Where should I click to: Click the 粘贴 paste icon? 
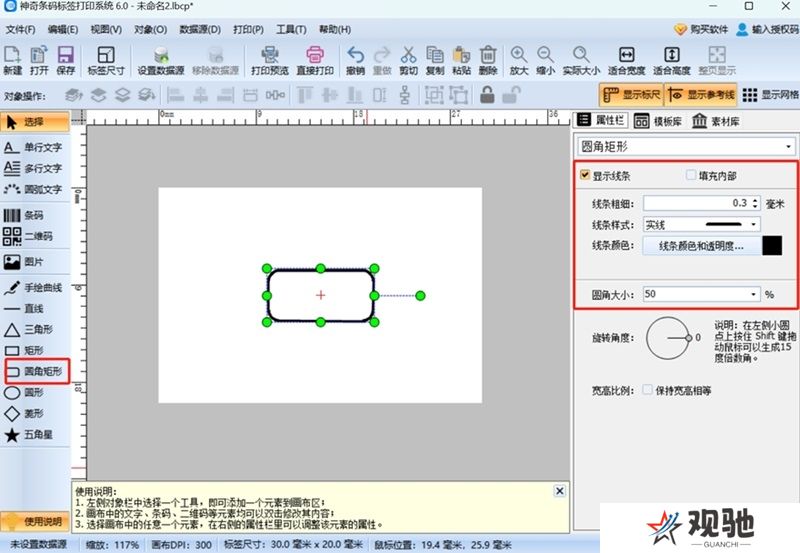point(461,60)
